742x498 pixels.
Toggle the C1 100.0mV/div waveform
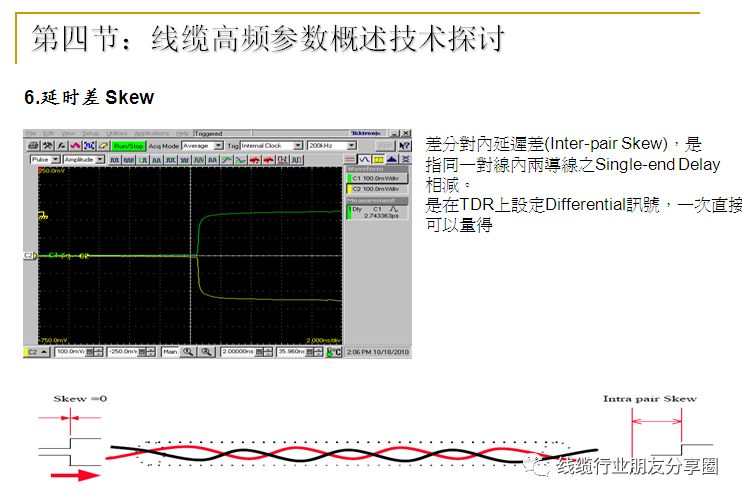[x=376, y=178]
